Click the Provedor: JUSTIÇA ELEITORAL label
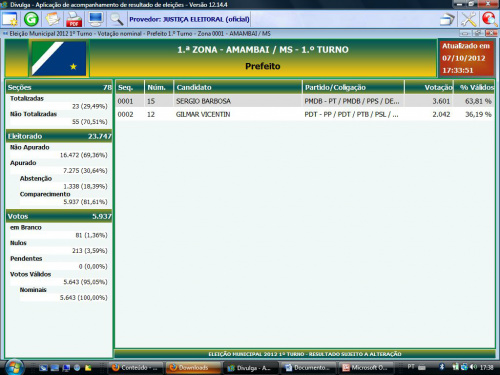The height and width of the screenshot is (375, 500). coord(189,19)
